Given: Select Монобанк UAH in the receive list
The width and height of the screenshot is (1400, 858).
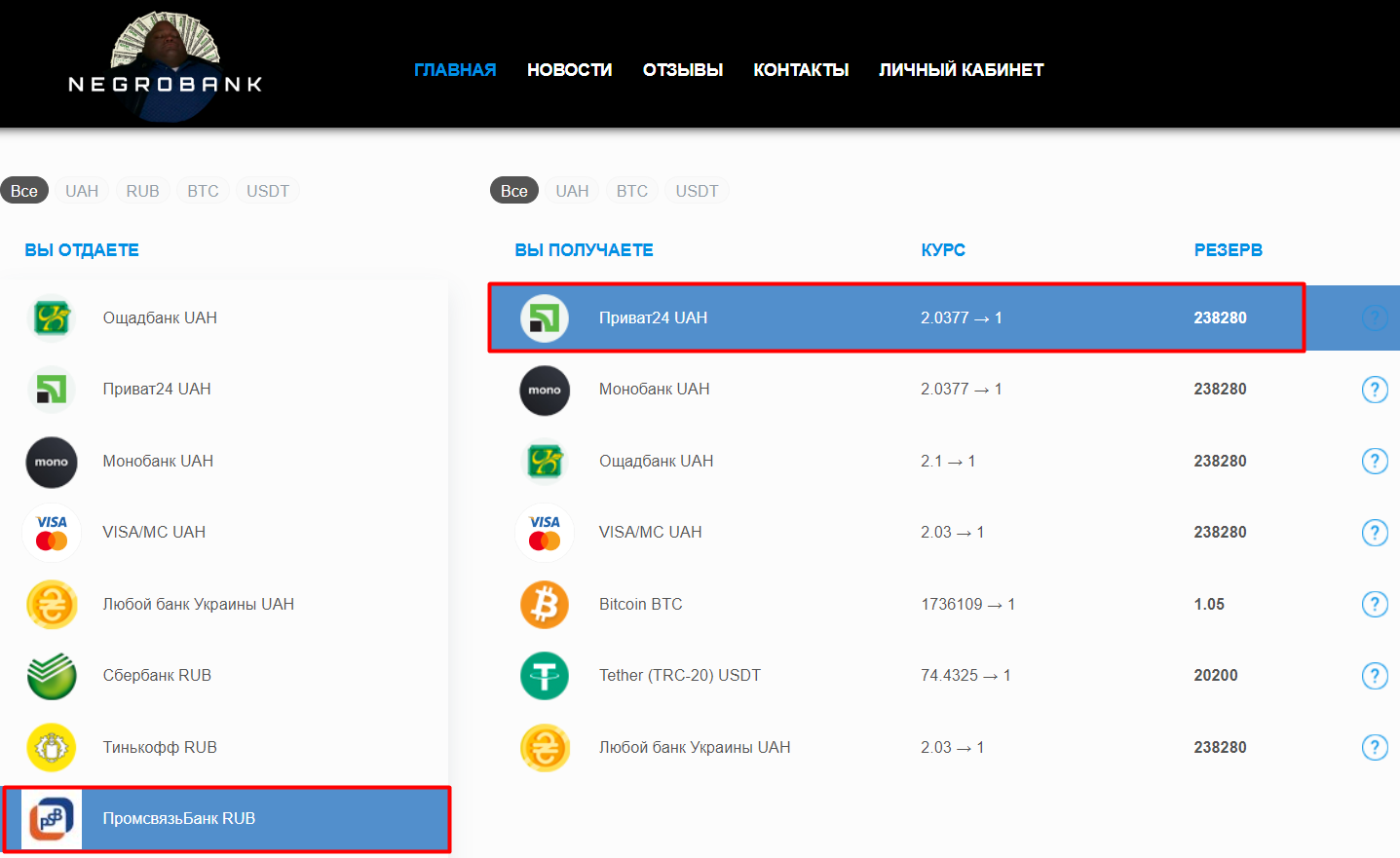Looking at the screenshot, I should [x=944, y=390].
